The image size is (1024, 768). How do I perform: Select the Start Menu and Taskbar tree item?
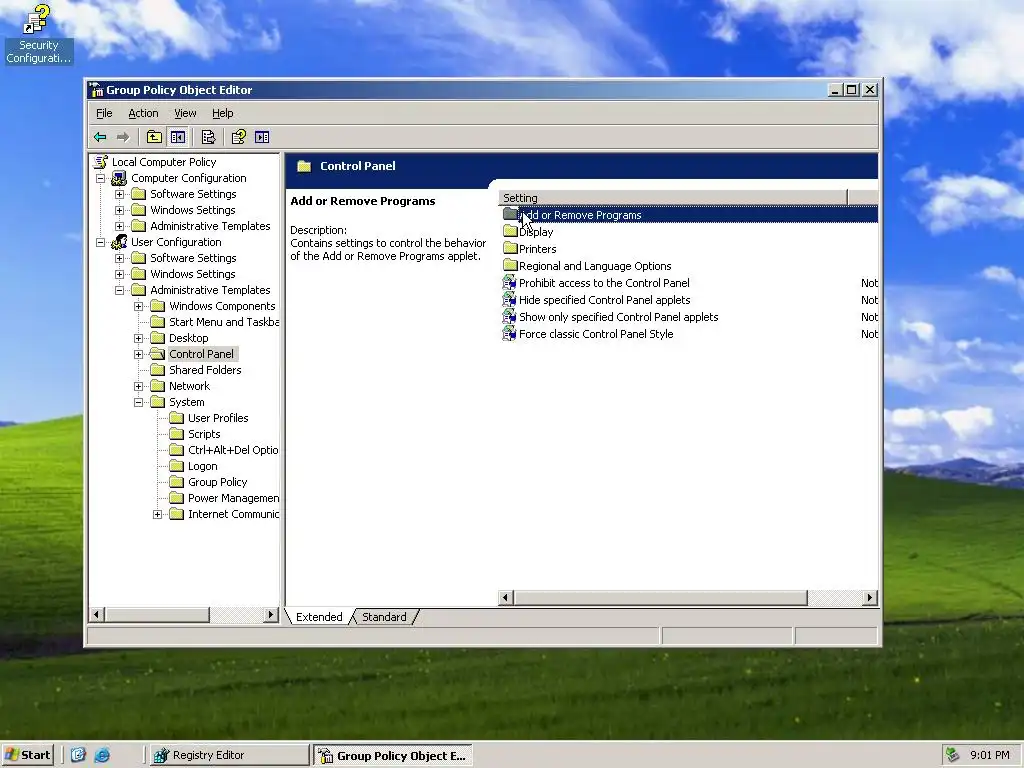point(224,322)
